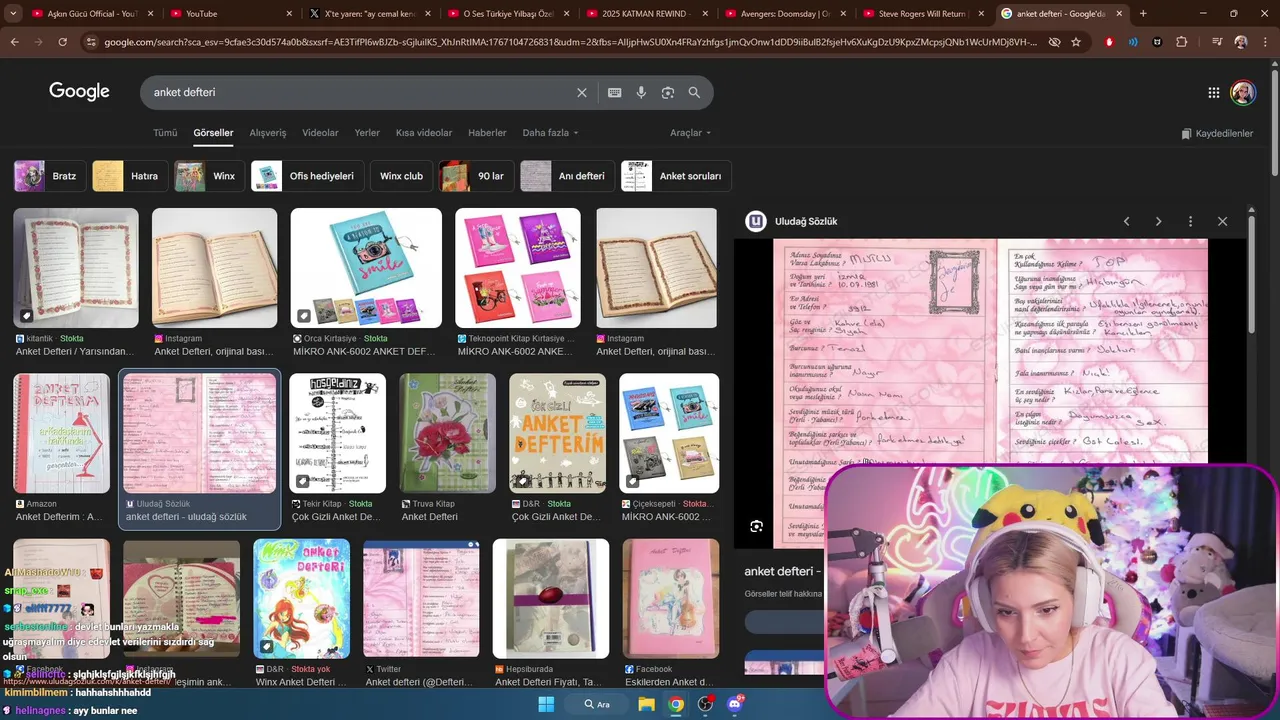Open the Truva Kitap Anket Defteri image
This screenshot has width=1280, height=720.
tap(448, 434)
